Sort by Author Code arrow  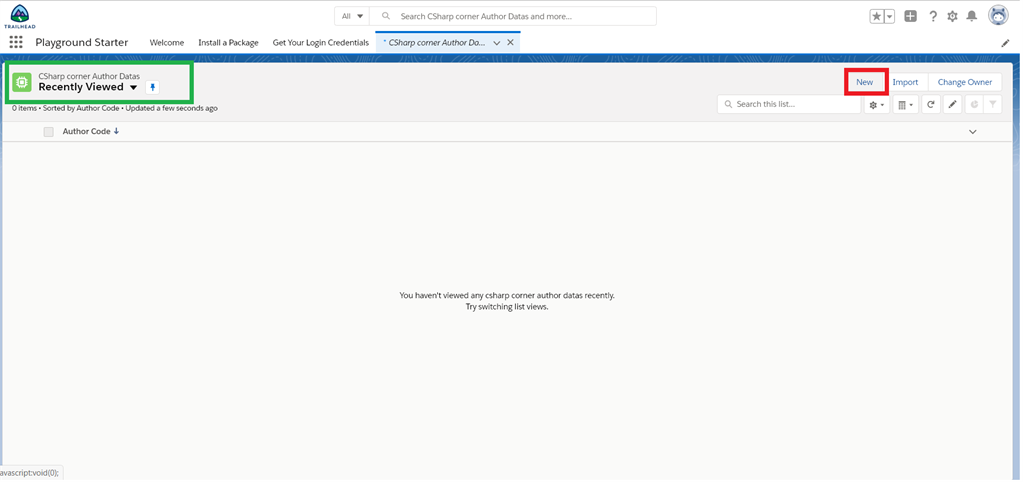click(116, 131)
